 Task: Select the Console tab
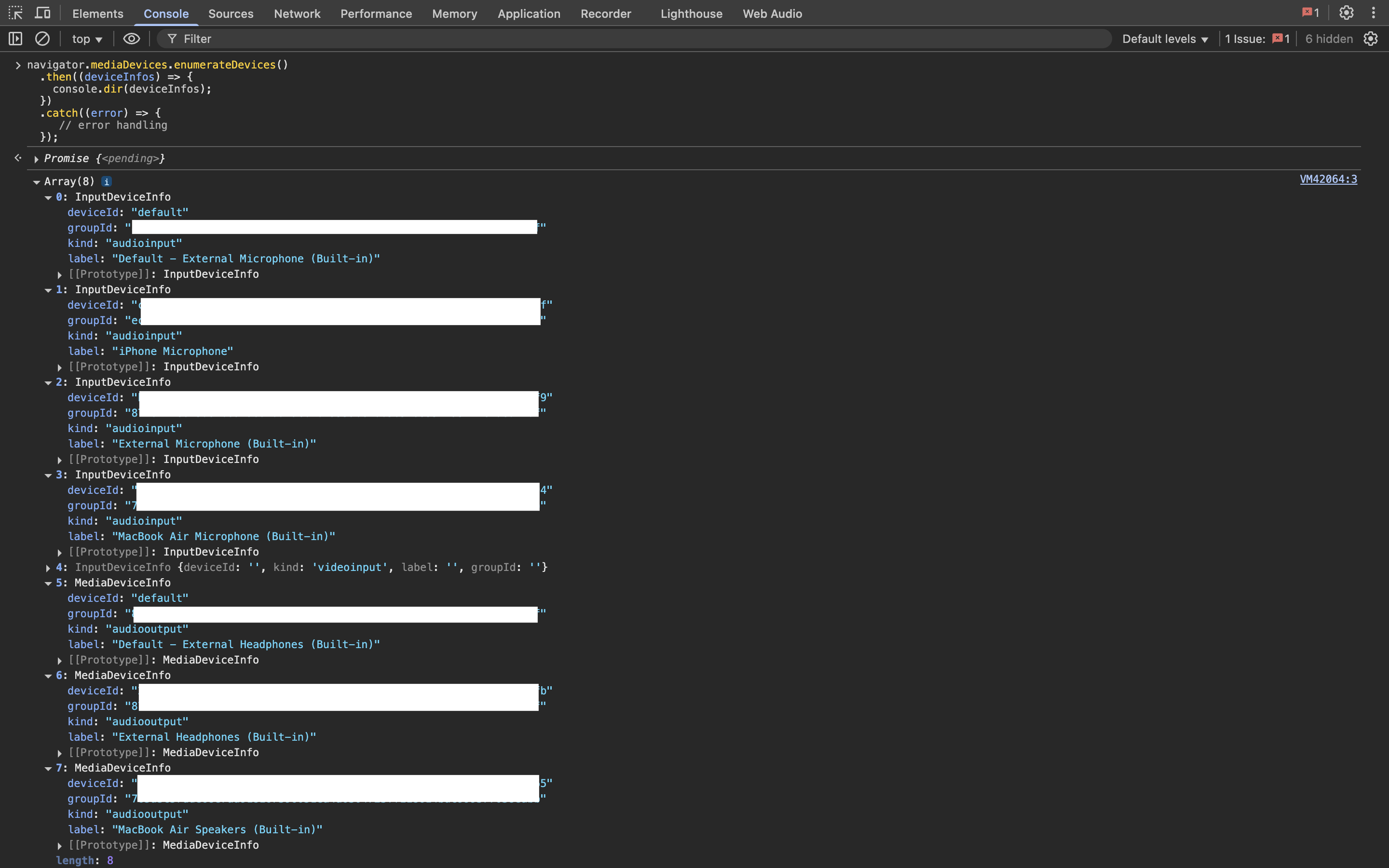tap(166, 13)
